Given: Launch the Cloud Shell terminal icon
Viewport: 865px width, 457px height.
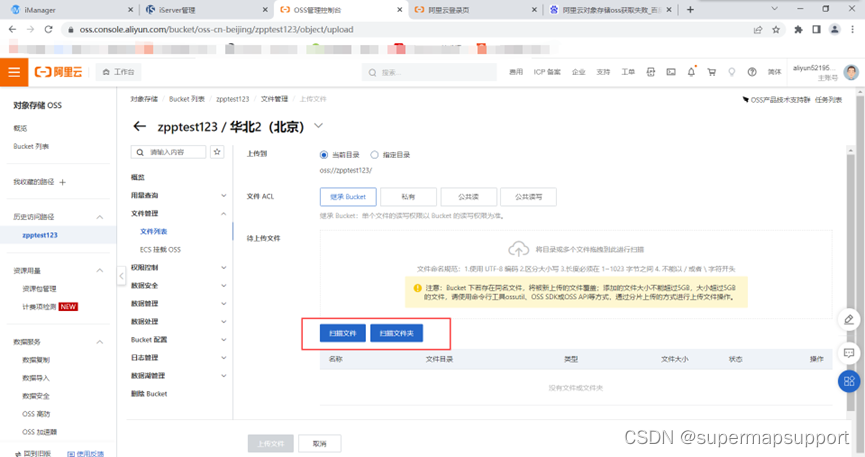Looking at the screenshot, I should pos(671,72).
